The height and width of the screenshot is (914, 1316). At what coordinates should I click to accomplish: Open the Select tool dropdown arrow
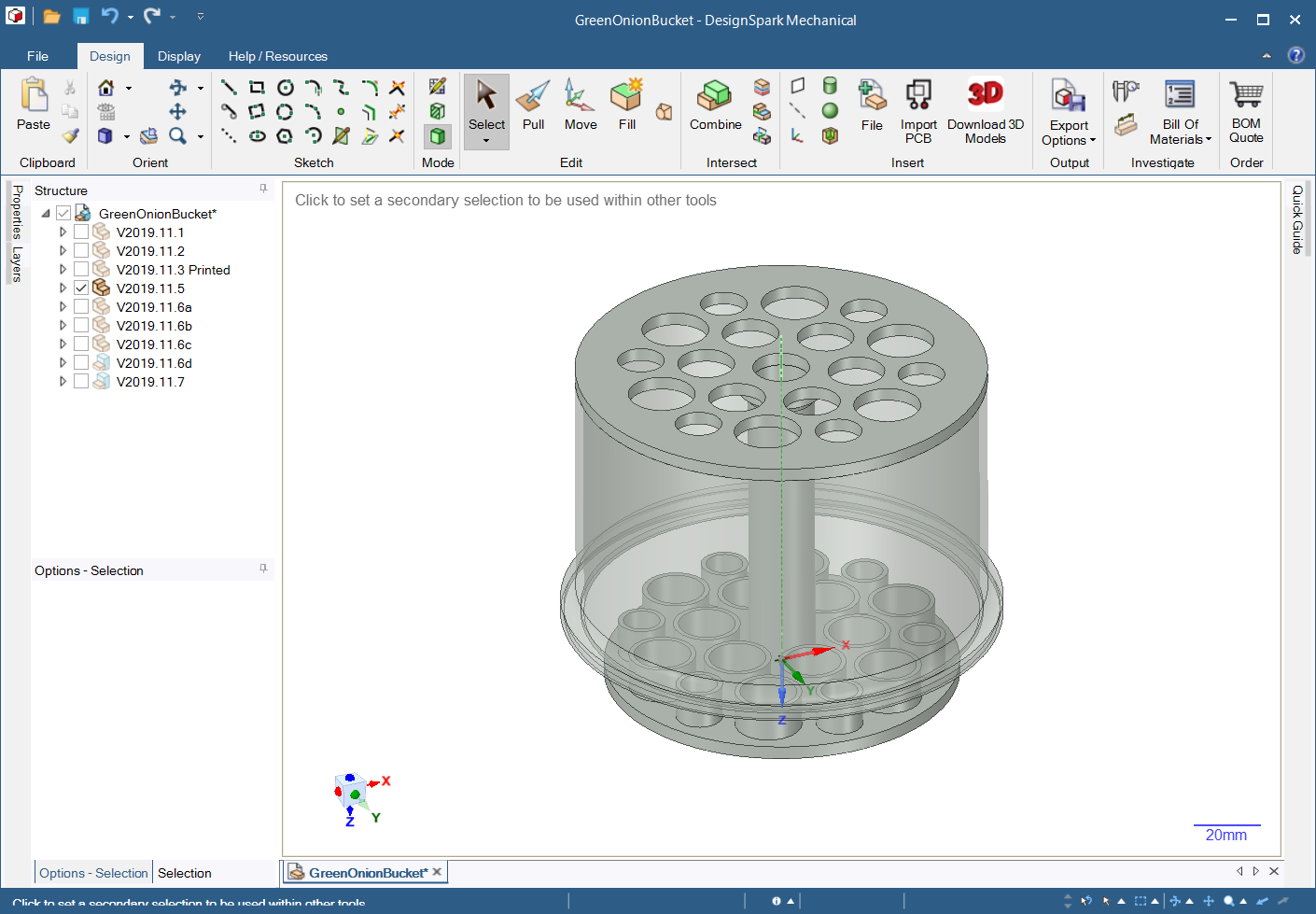pos(486,141)
